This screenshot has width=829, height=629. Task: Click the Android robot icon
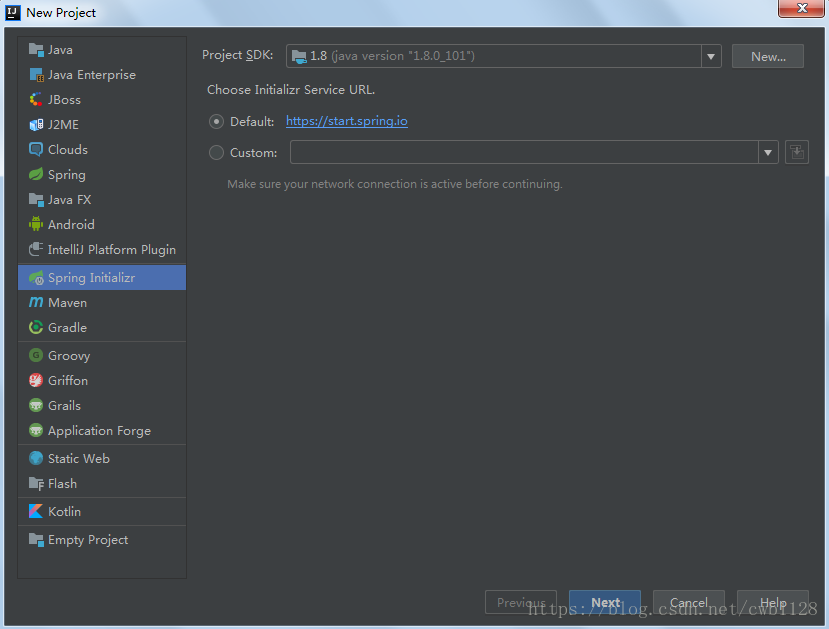tap(36, 224)
